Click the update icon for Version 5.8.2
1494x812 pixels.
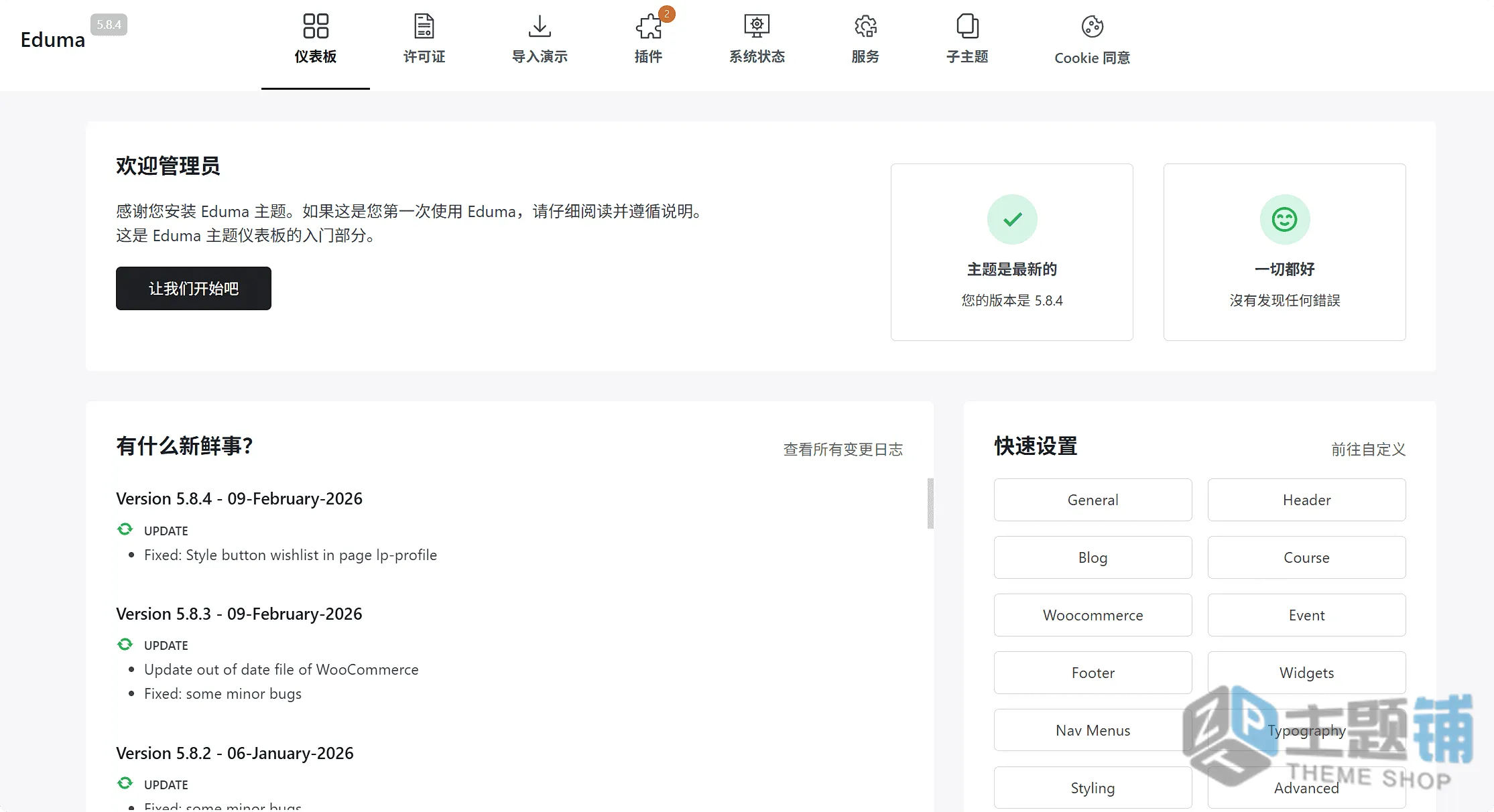point(125,783)
